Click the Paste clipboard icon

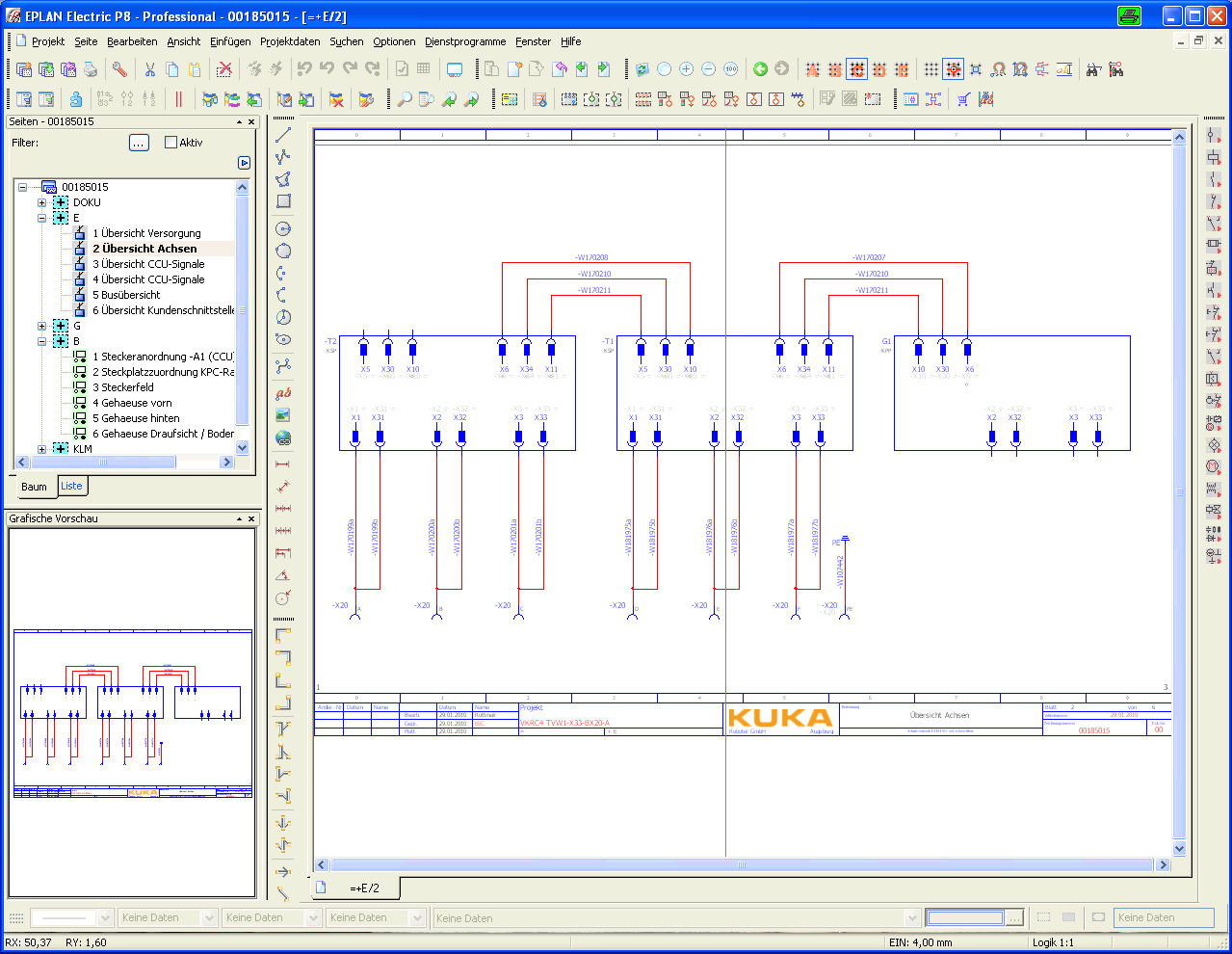click(x=195, y=69)
